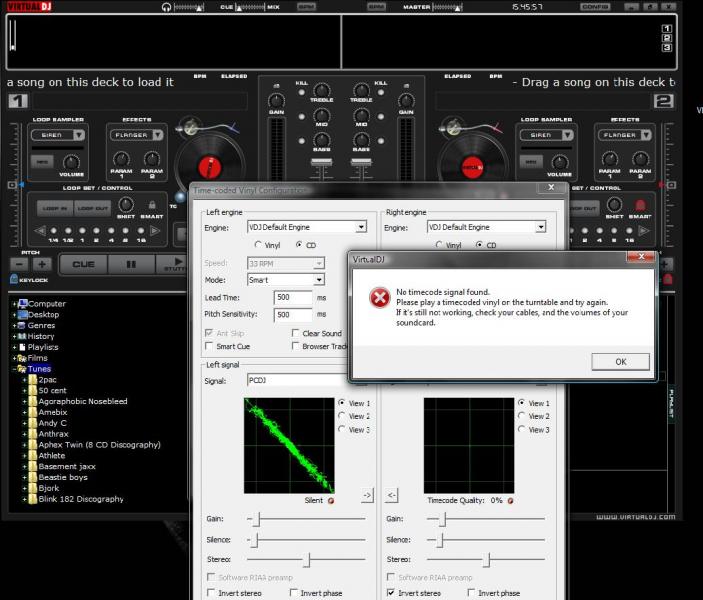703x600 pixels.
Task: Open the Loop Sampler Siren dropdown on left deck
Action: pyautogui.click(x=56, y=135)
